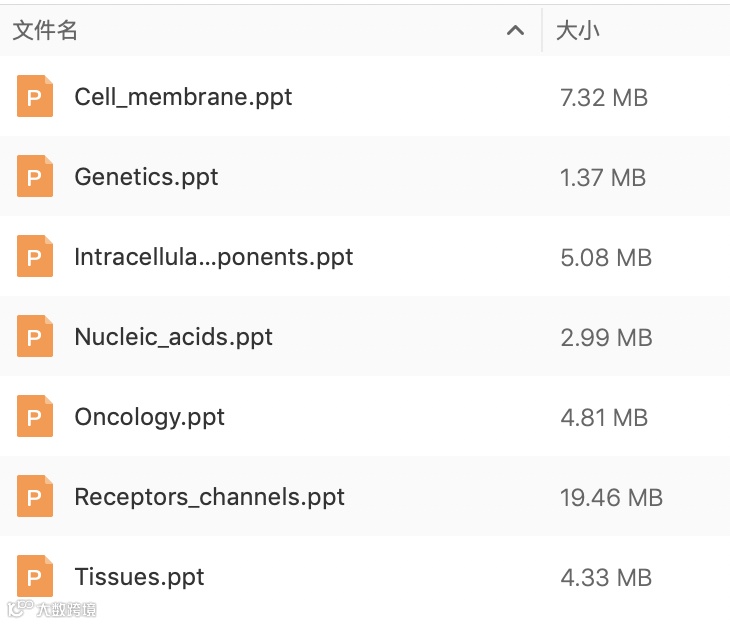This screenshot has width=730, height=624.
Task: Click the 19.46 MB size value
Action: point(611,497)
